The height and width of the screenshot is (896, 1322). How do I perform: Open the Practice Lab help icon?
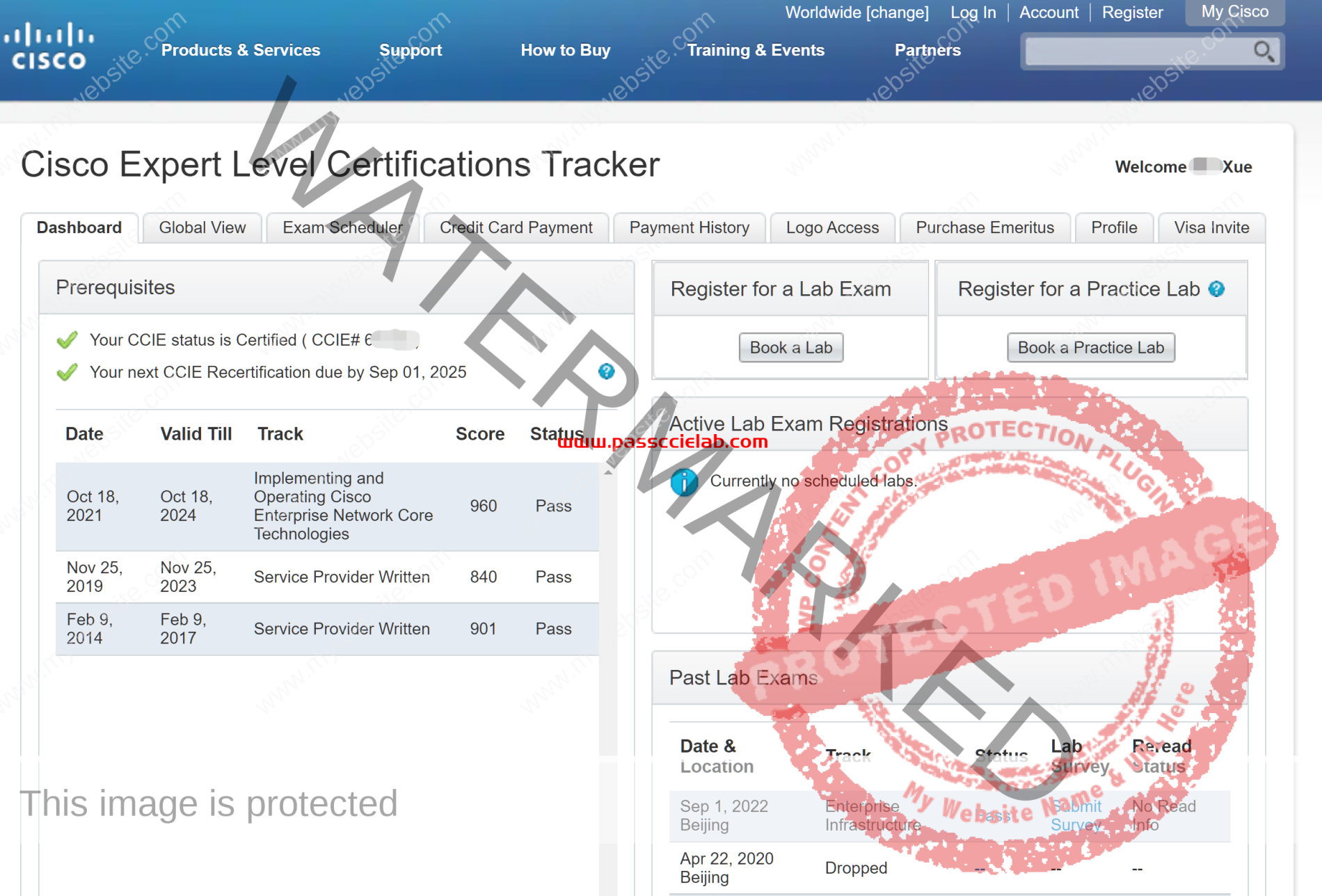coord(1216,289)
